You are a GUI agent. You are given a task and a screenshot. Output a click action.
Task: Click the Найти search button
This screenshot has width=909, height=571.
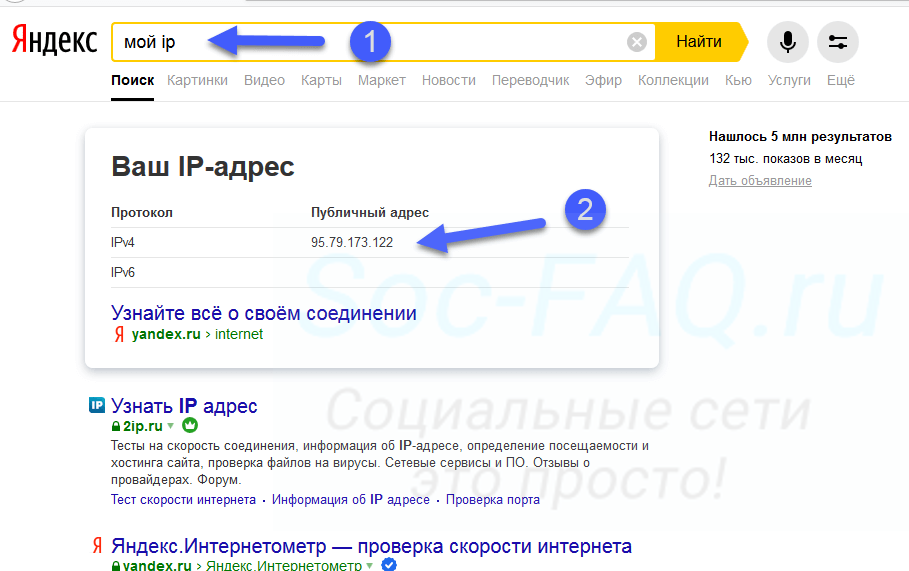coord(699,42)
